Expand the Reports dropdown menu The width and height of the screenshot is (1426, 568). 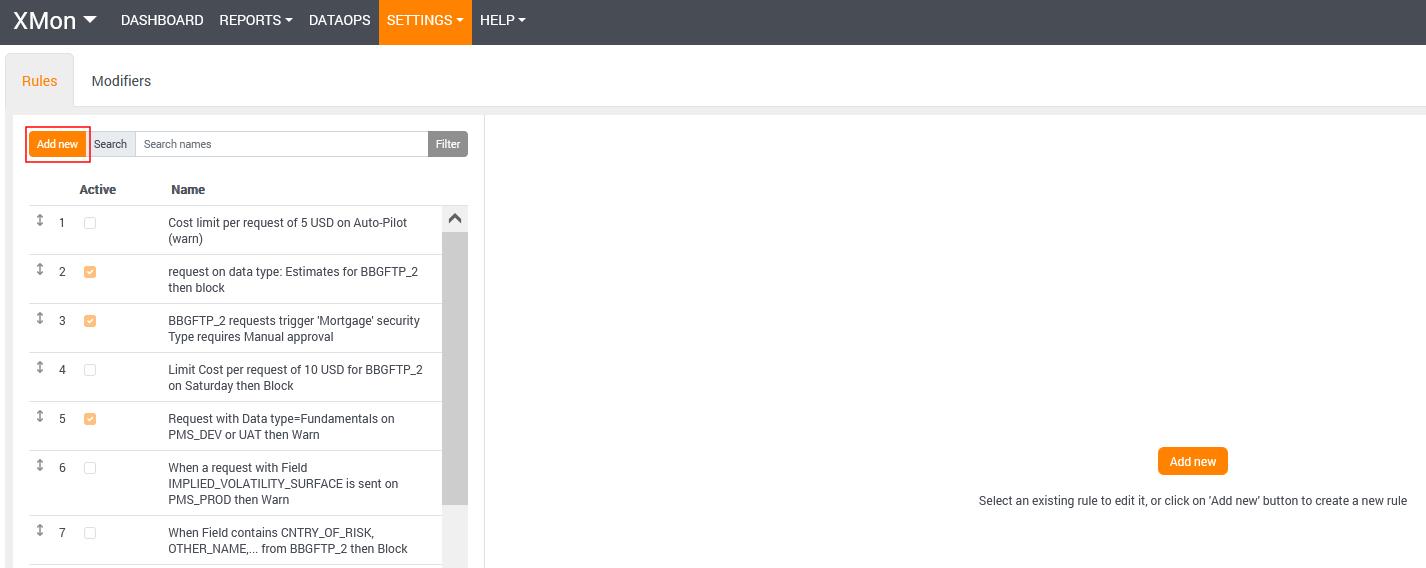click(255, 20)
